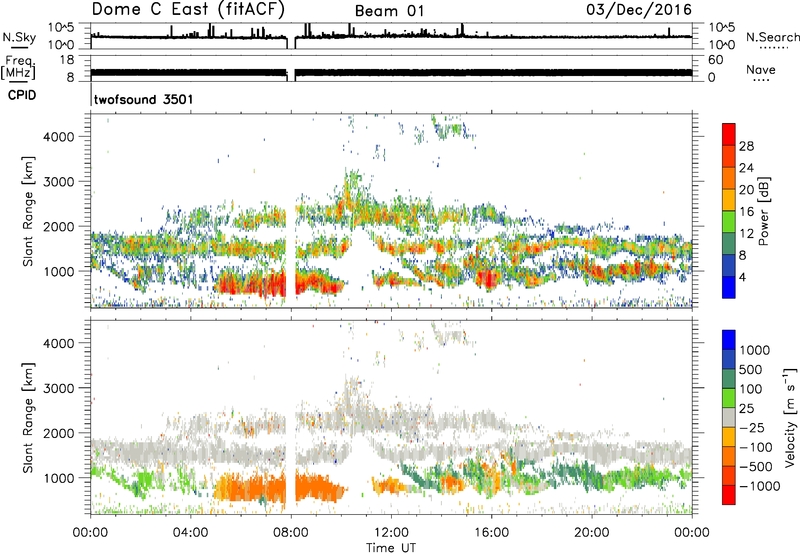
Task: Click the 'Freq. [MHz]' axis label
Action: point(18,68)
